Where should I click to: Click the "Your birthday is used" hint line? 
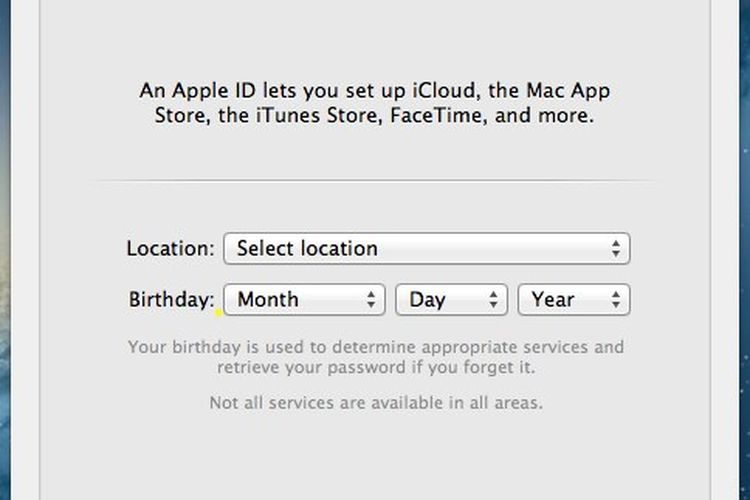pyautogui.click(x=376, y=347)
